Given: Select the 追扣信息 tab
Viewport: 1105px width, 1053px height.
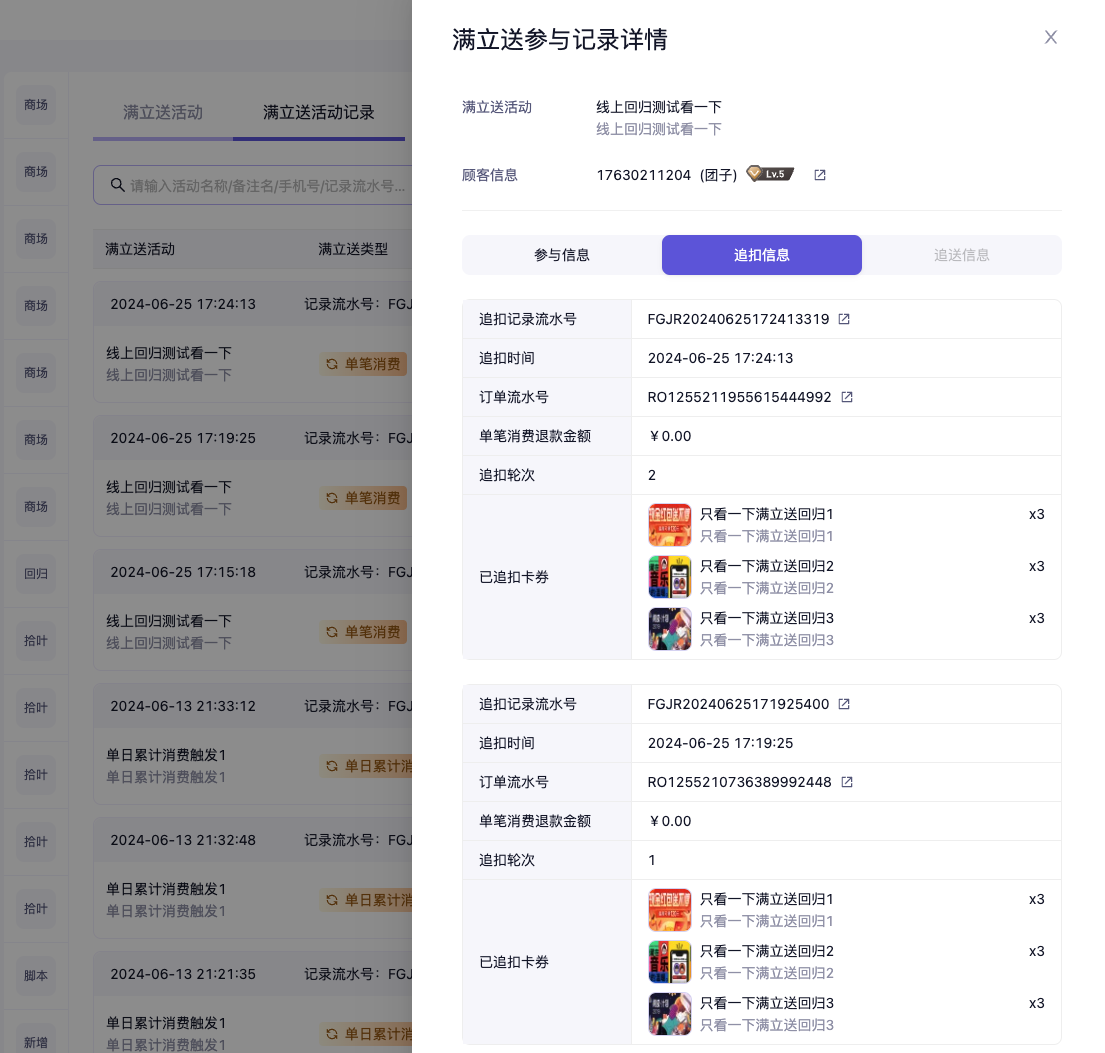Looking at the screenshot, I should click(x=762, y=255).
